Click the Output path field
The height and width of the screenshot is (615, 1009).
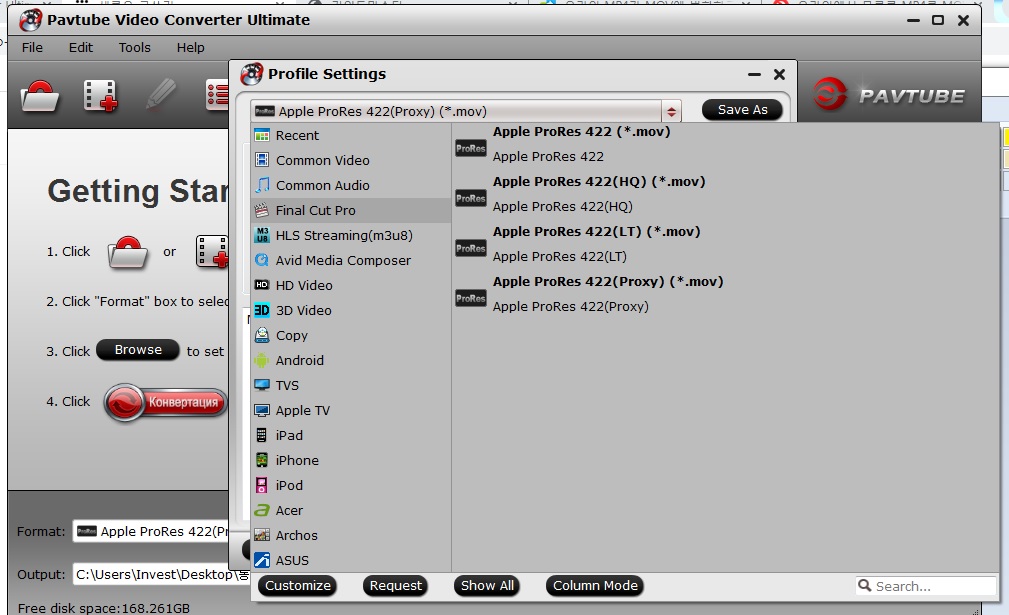[162, 574]
